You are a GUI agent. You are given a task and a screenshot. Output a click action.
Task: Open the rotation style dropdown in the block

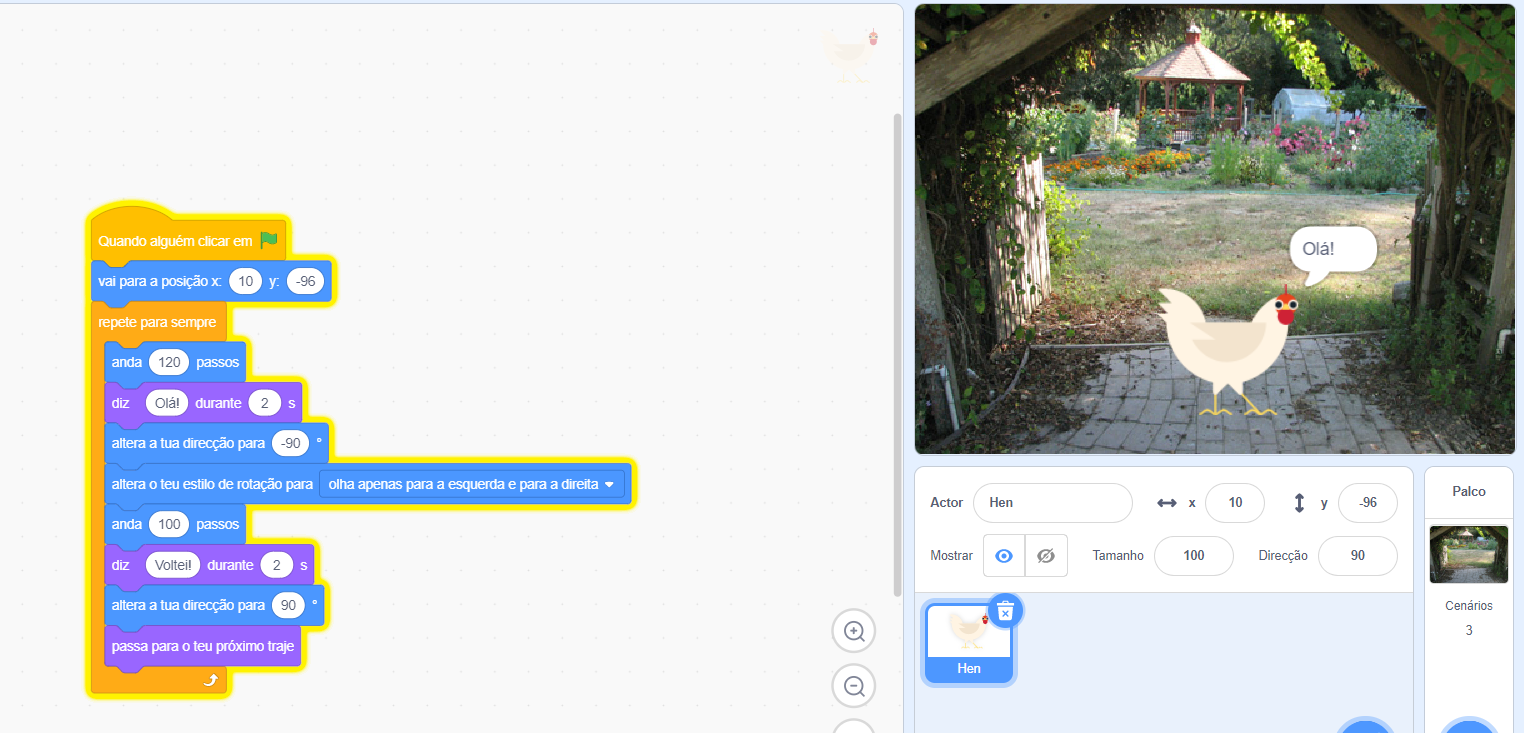click(x=472, y=484)
